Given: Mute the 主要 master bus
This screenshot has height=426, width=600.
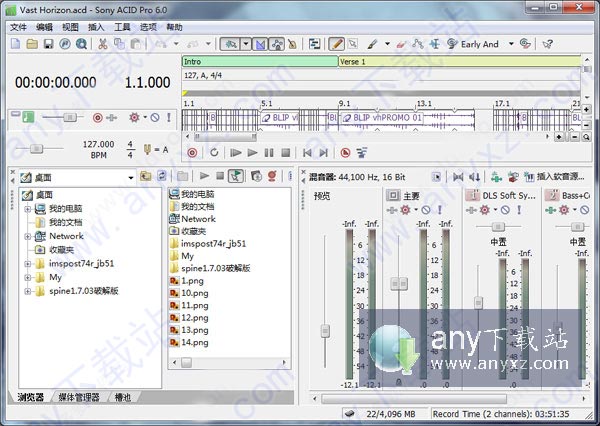Looking at the screenshot, I should 426,210.
